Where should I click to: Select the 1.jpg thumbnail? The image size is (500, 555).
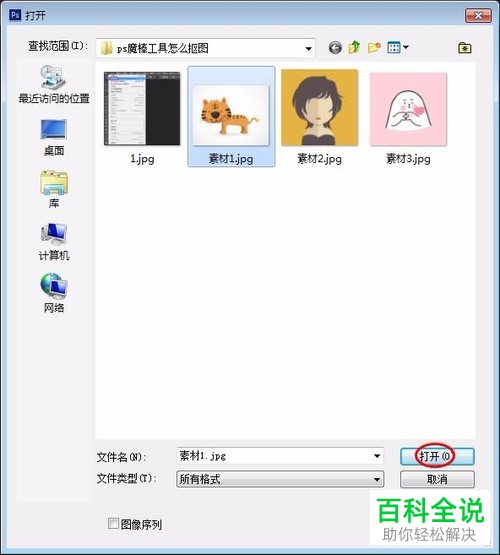(x=142, y=109)
